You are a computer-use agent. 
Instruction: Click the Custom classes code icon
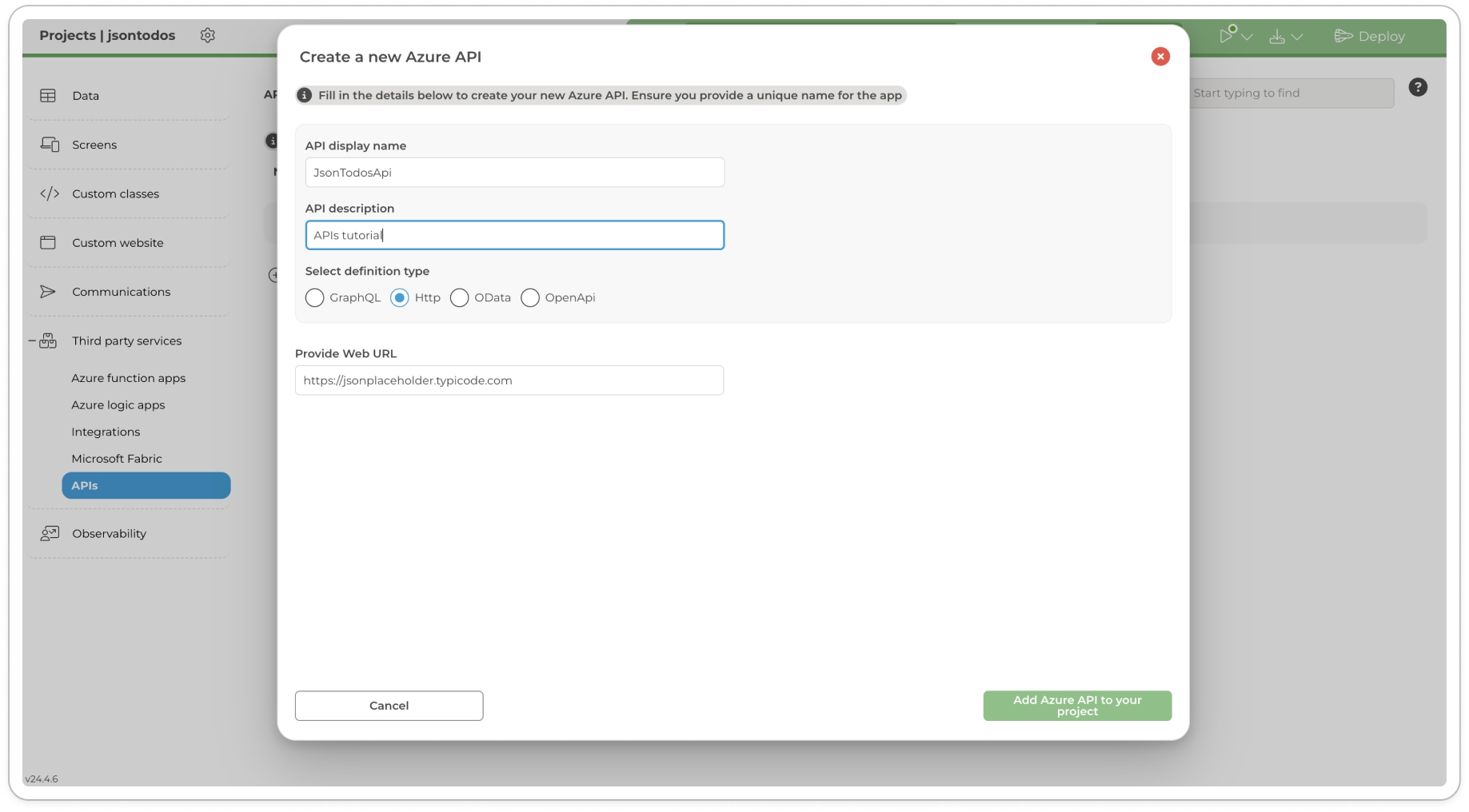[x=50, y=193]
